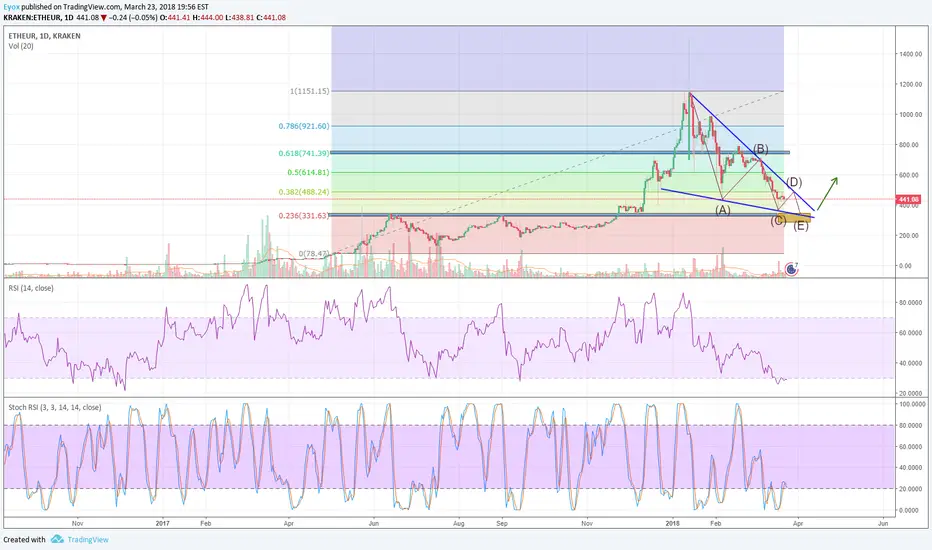Viewport: 932px width, 550px height.
Task: Click the 200.00 price axis value
Action: [910, 236]
